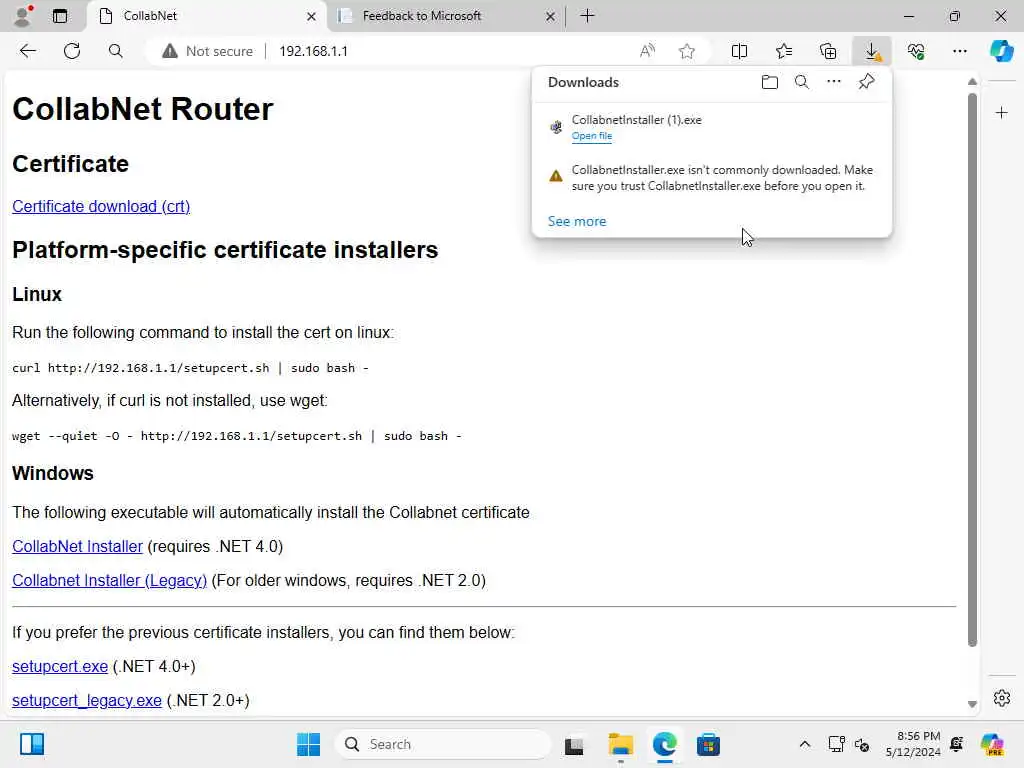Click the CollabnetInstaller.exe warning message
1024x768 pixels.
click(722, 178)
